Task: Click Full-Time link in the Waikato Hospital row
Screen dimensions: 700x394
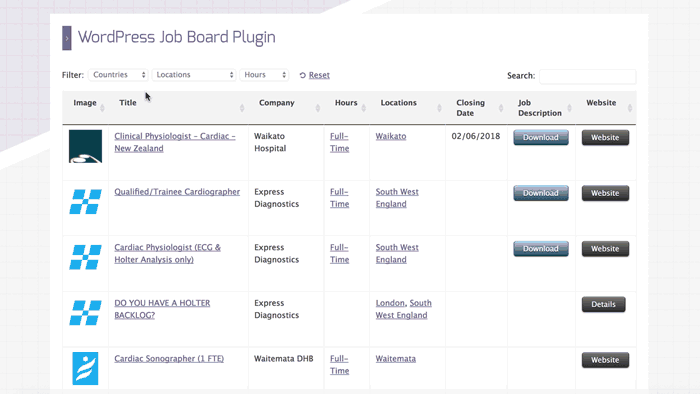Action: [x=339, y=142]
